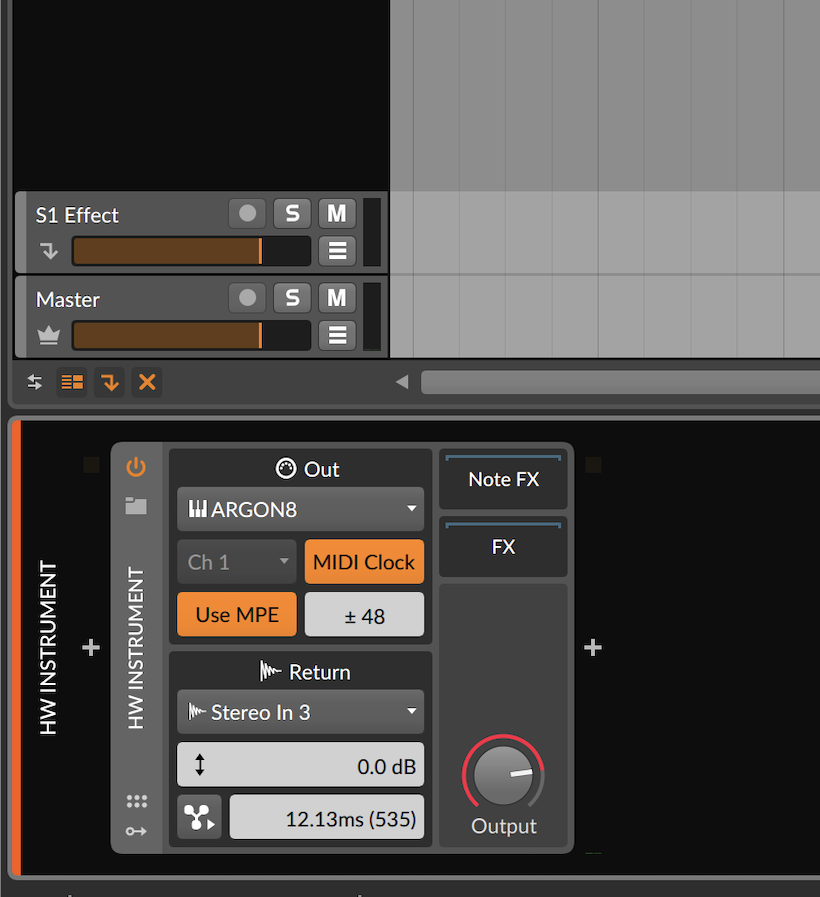
Task: Toggle effect tracks visibility arrow icon
Action: point(110,382)
